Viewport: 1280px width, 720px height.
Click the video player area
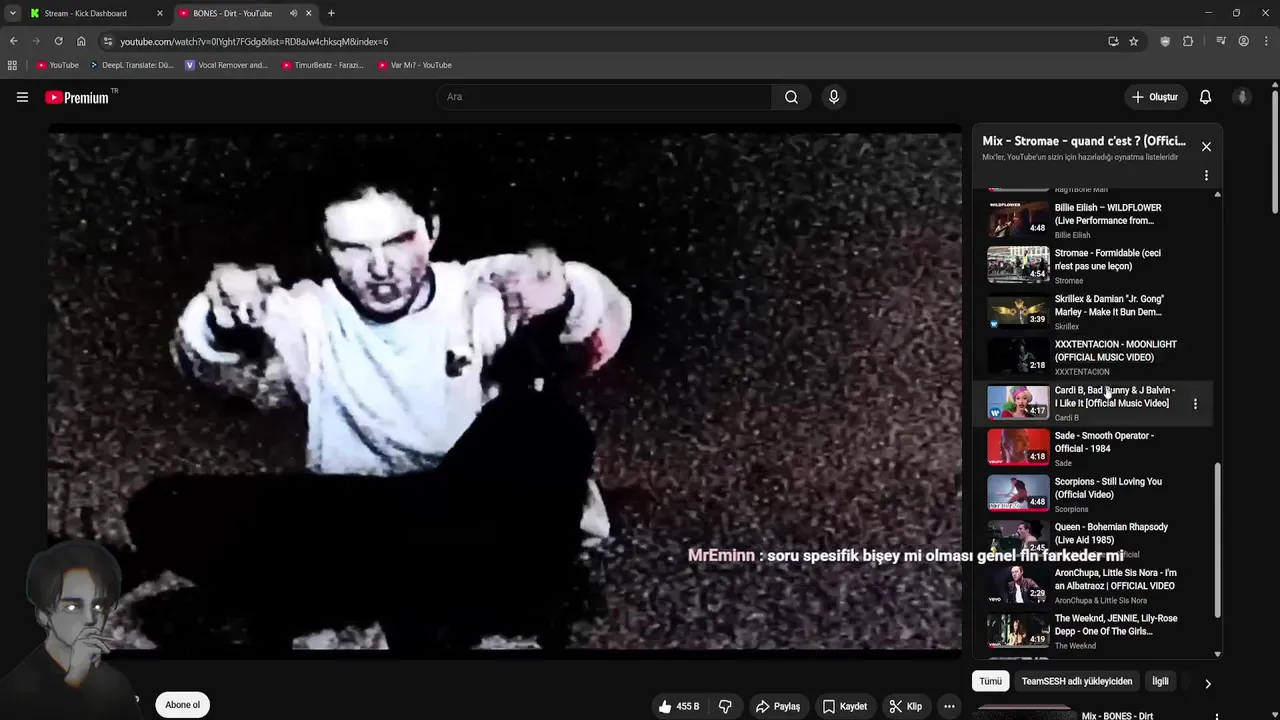tap(505, 391)
